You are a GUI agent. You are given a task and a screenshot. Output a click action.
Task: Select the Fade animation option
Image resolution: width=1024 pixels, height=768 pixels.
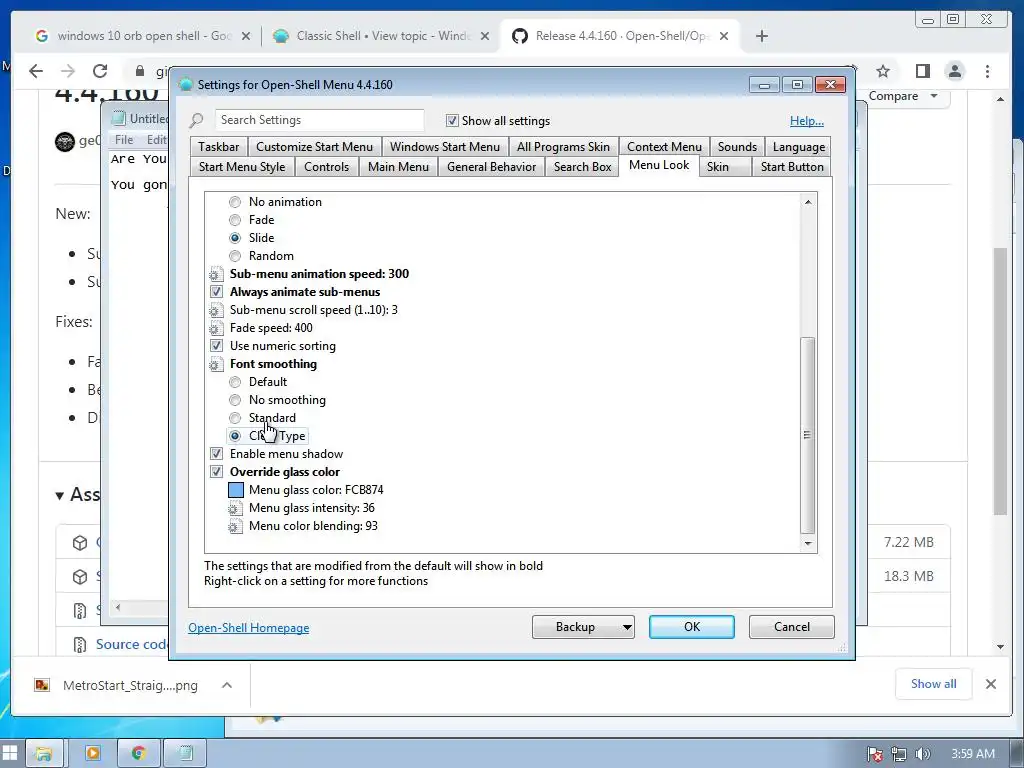(235, 220)
